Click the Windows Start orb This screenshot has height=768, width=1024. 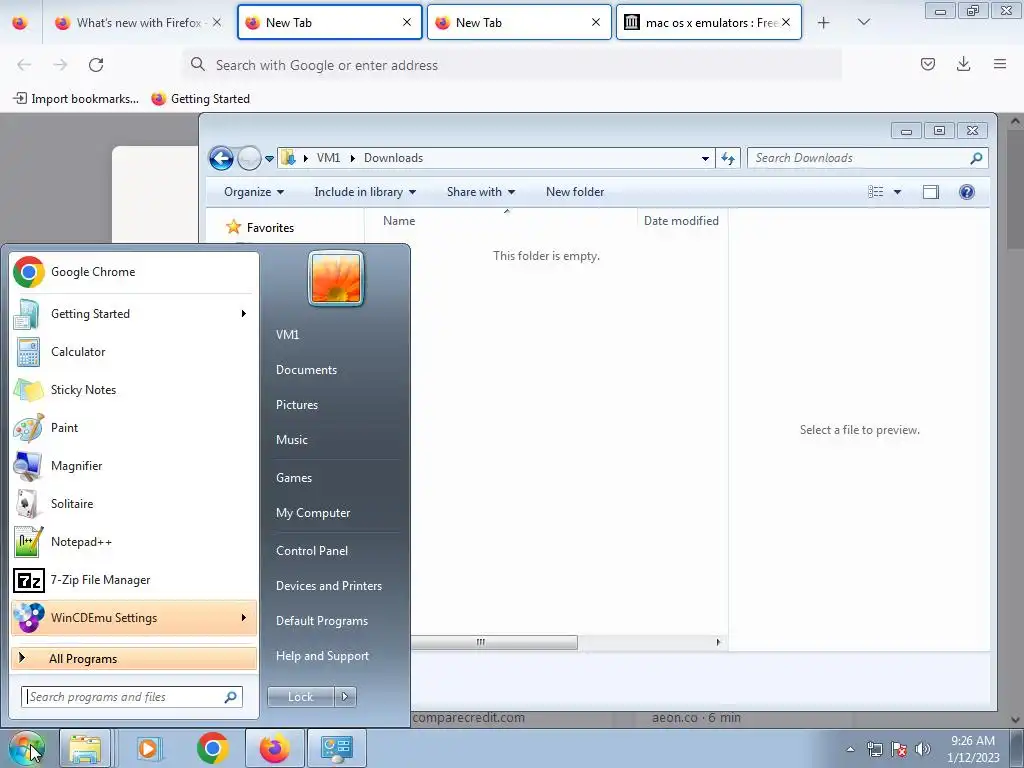pos(27,748)
